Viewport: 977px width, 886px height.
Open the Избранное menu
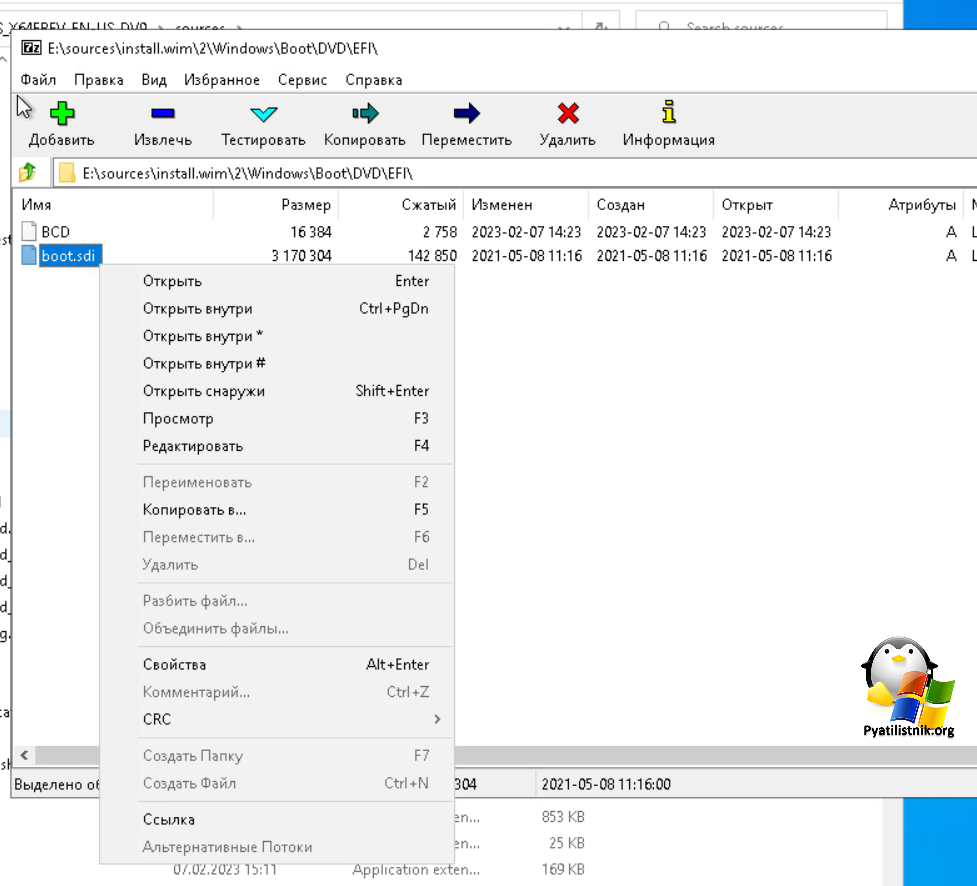coord(222,80)
